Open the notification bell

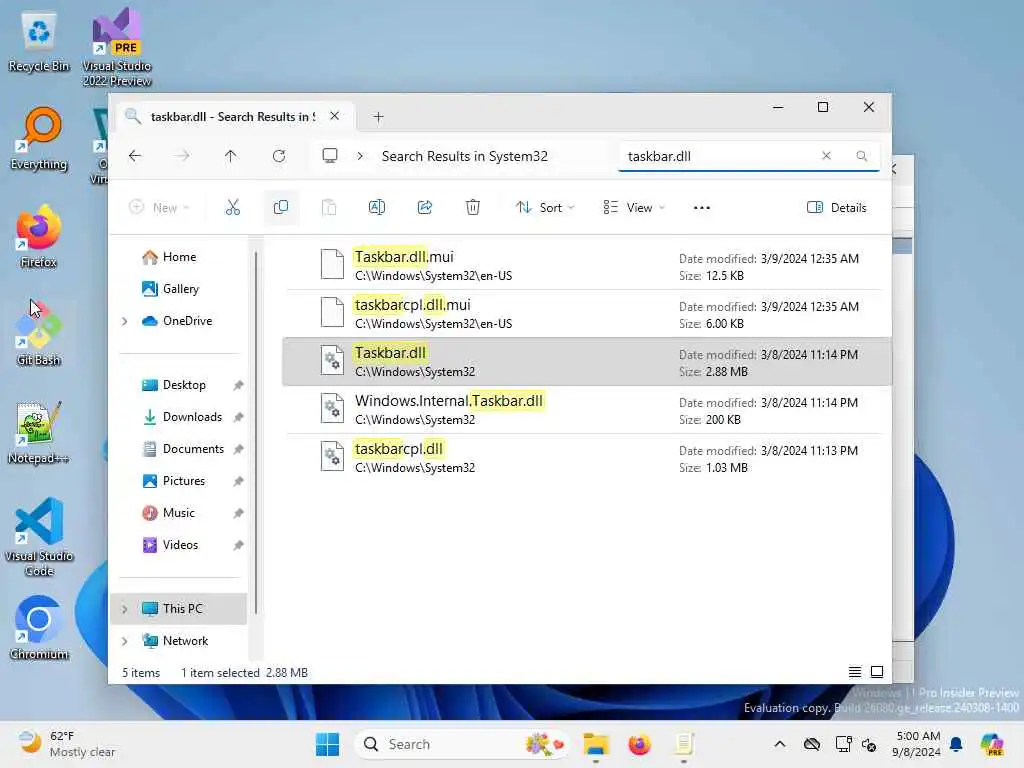click(x=956, y=744)
